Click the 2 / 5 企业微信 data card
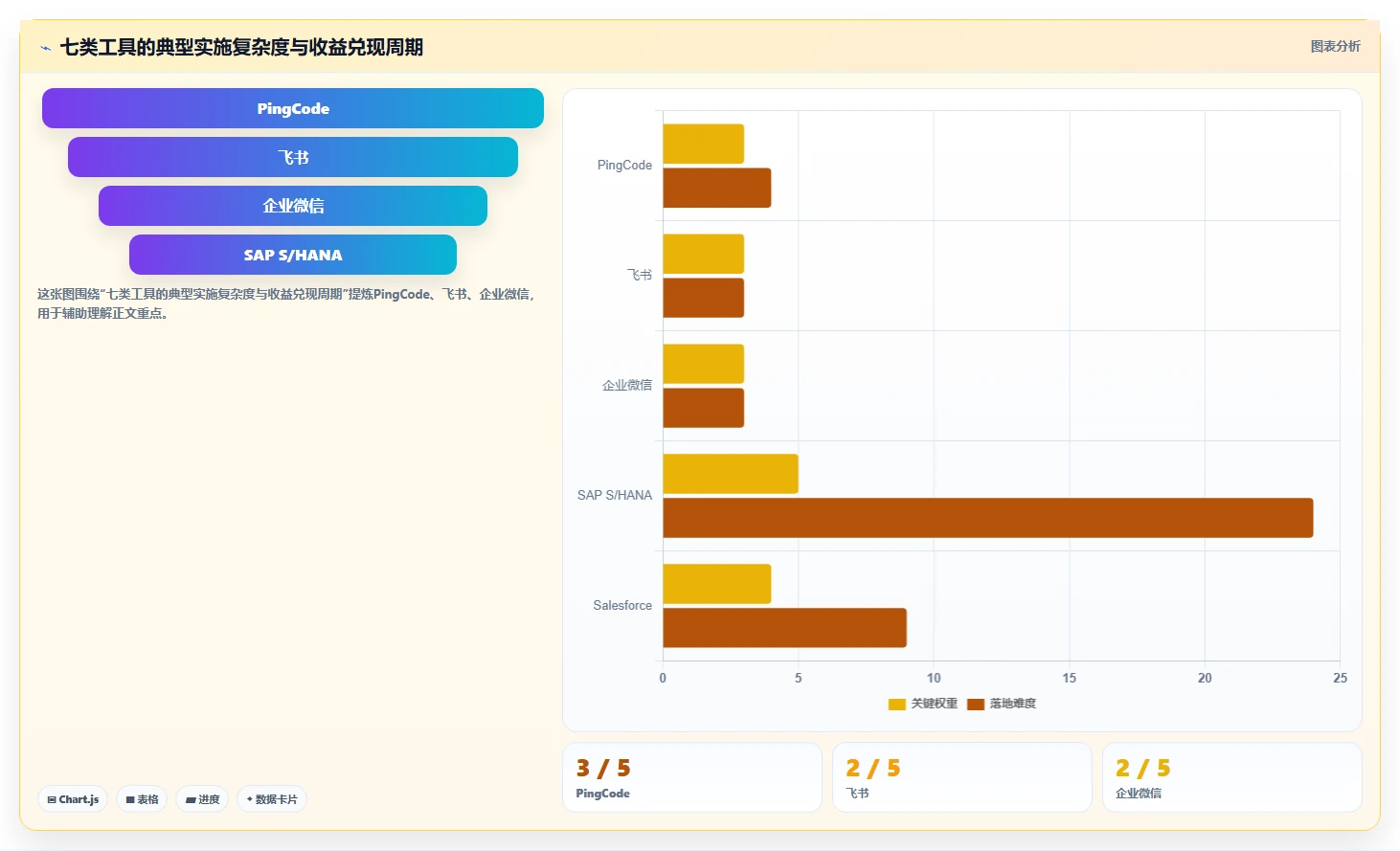The width and height of the screenshot is (1400, 851). 1232,777
